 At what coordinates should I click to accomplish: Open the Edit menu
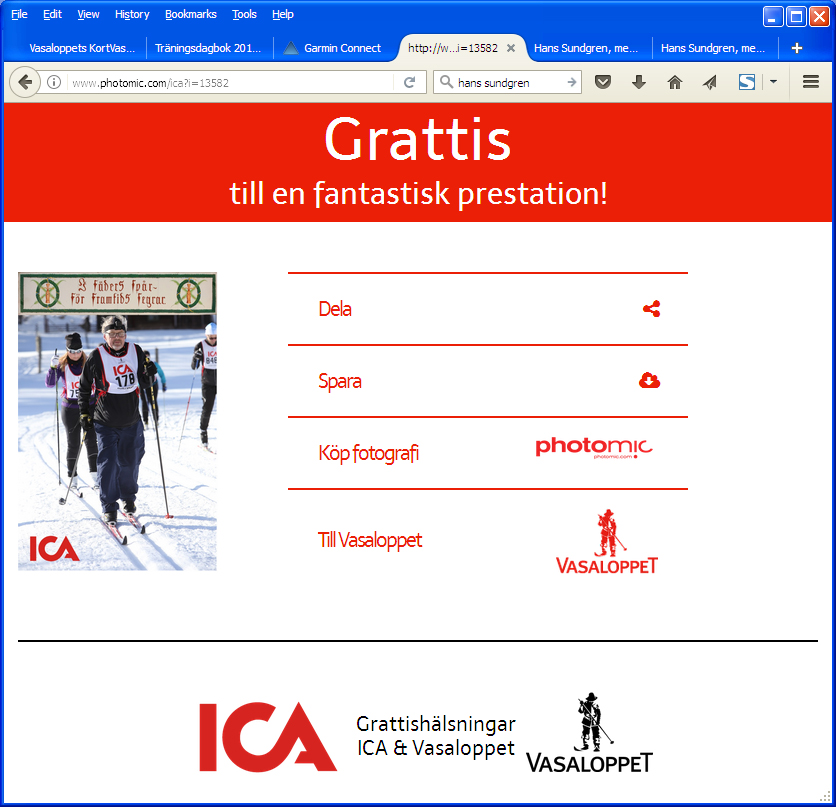click(52, 14)
